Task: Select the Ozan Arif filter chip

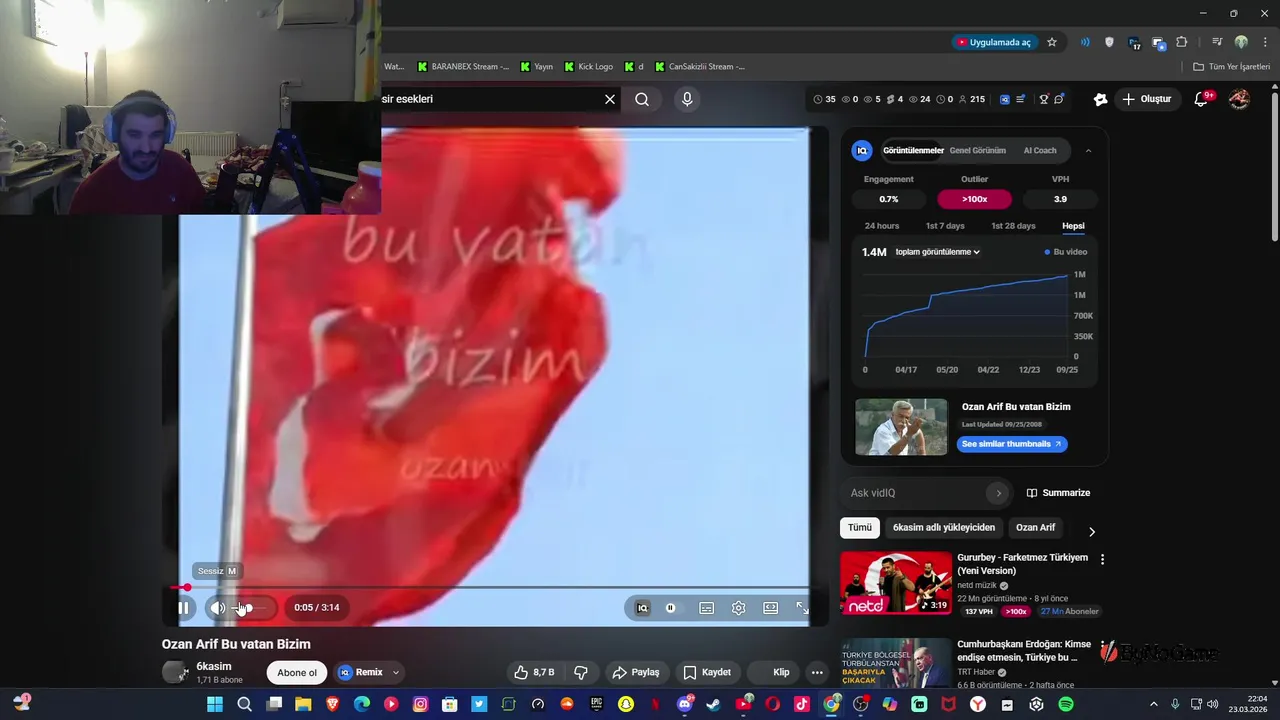Action: [1035, 528]
